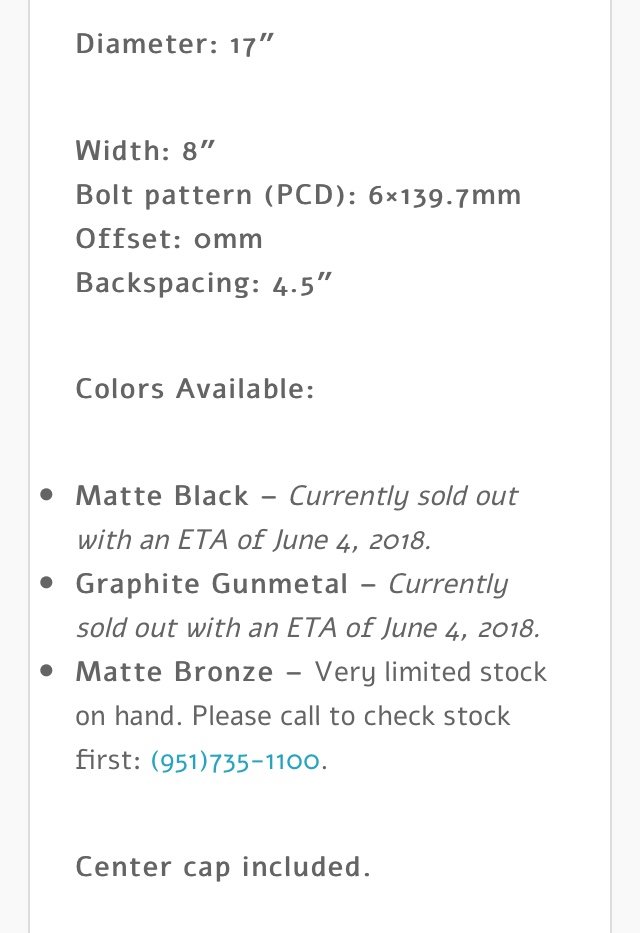Click the Matte Bronze color label

click(x=174, y=672)
